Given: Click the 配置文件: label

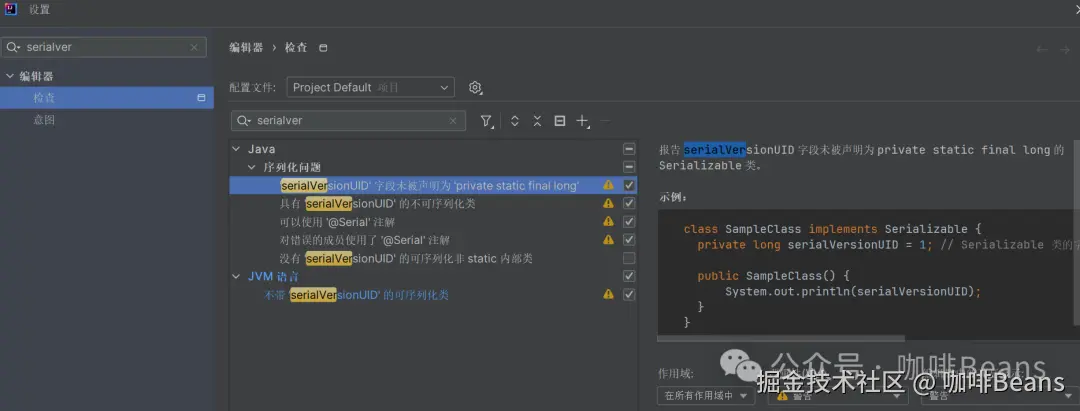Looking at the screenshot, I should pyautogui.click(x=253, y=87).
